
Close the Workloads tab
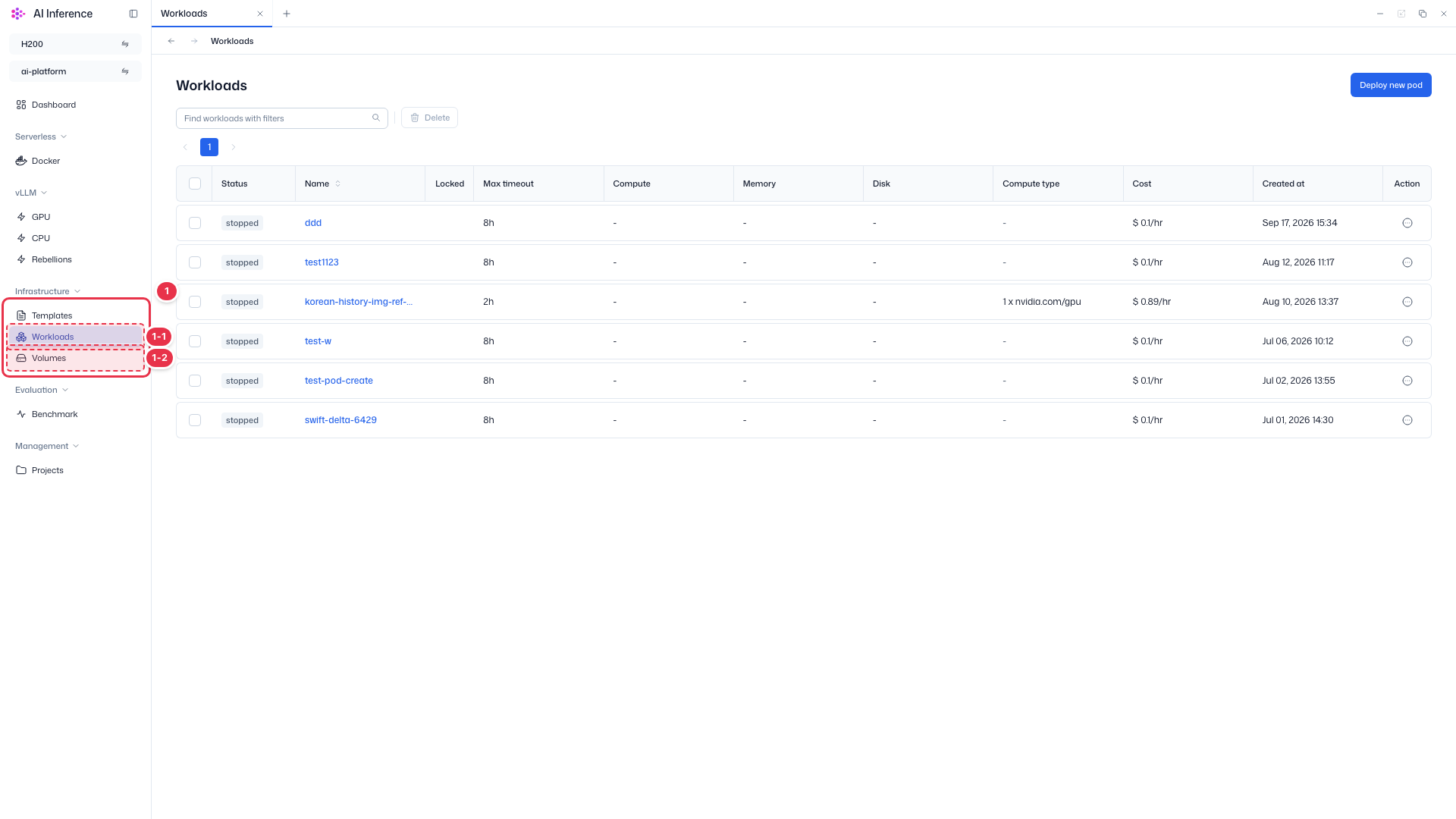(x=260, y=14)
